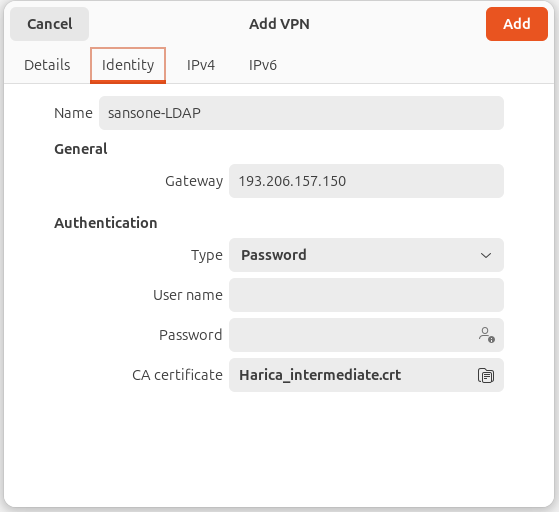The width and height of the screenshot is (559, 512).
Task: Open the Password authentication type combo box
Action: click(x=366, y=255)
